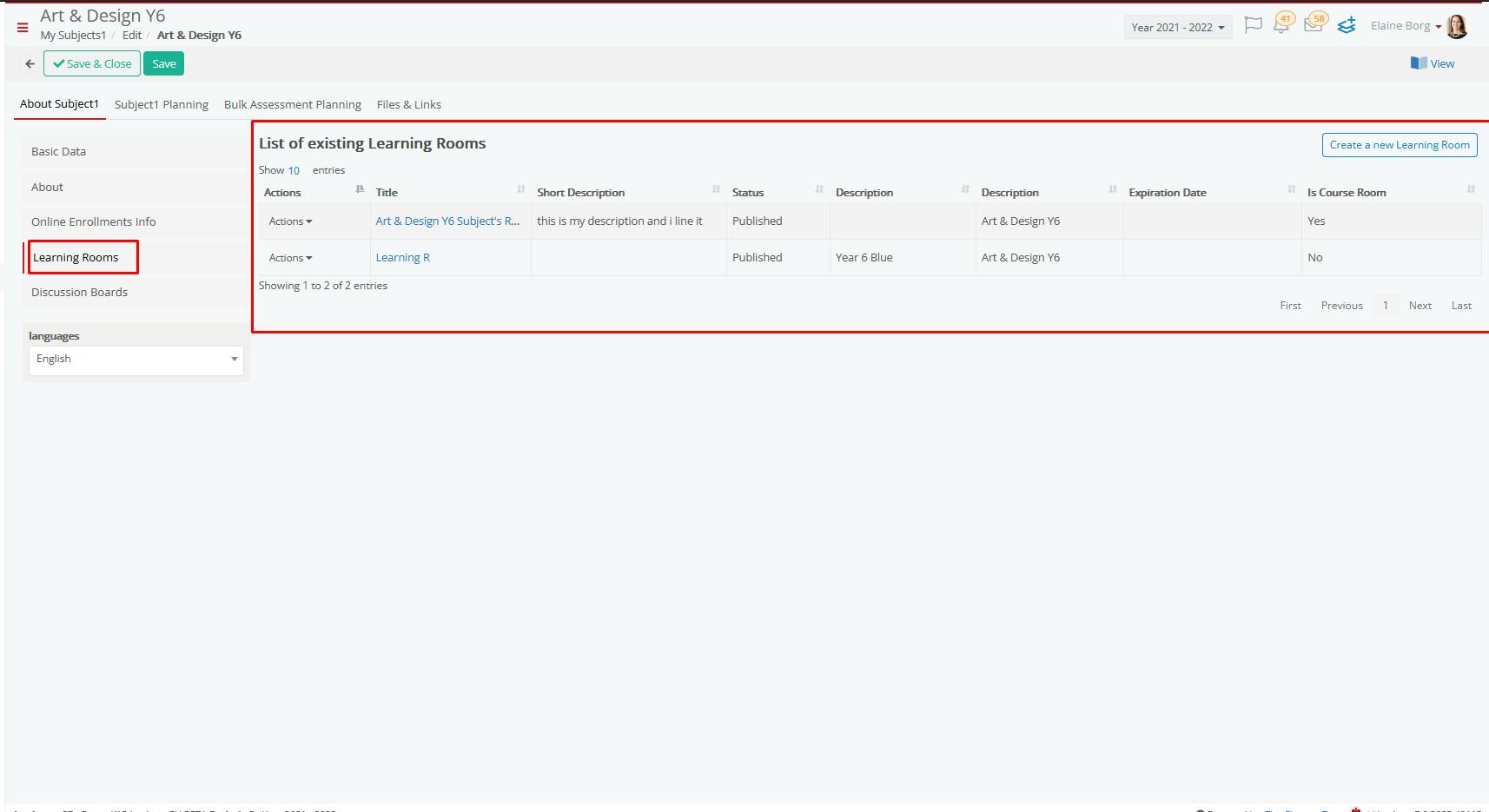Open the Learning R room link

click(x=402, y=257)
